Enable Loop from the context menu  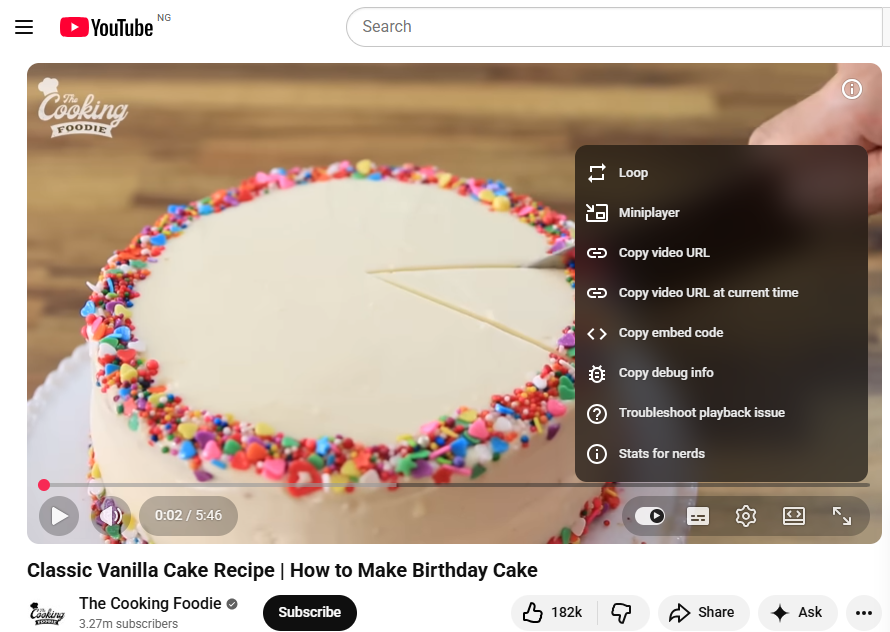[x=633, y=173]
